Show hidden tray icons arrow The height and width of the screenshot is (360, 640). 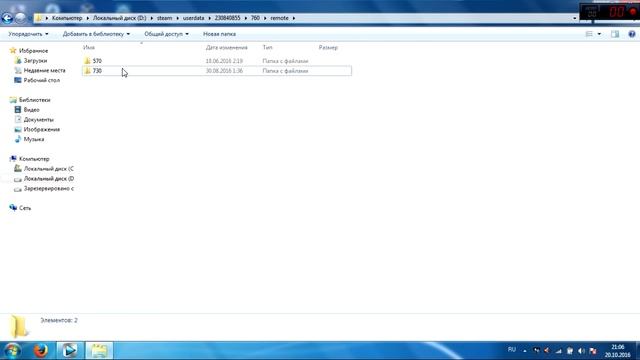coord(525,351)
